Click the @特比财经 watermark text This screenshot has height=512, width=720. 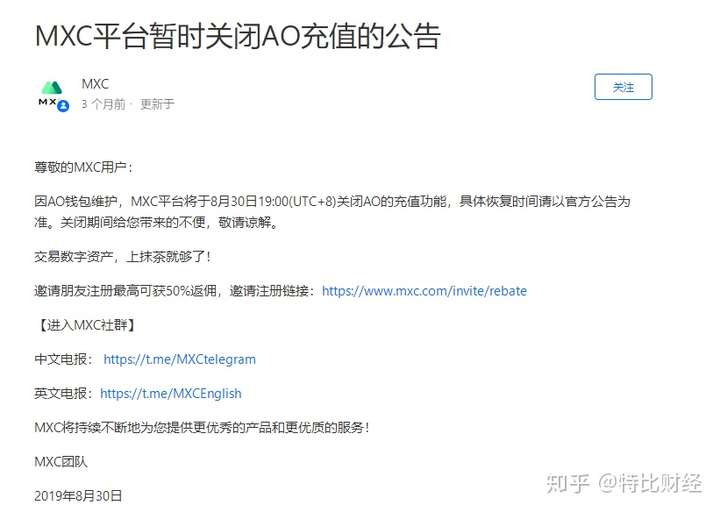point(650,484)
